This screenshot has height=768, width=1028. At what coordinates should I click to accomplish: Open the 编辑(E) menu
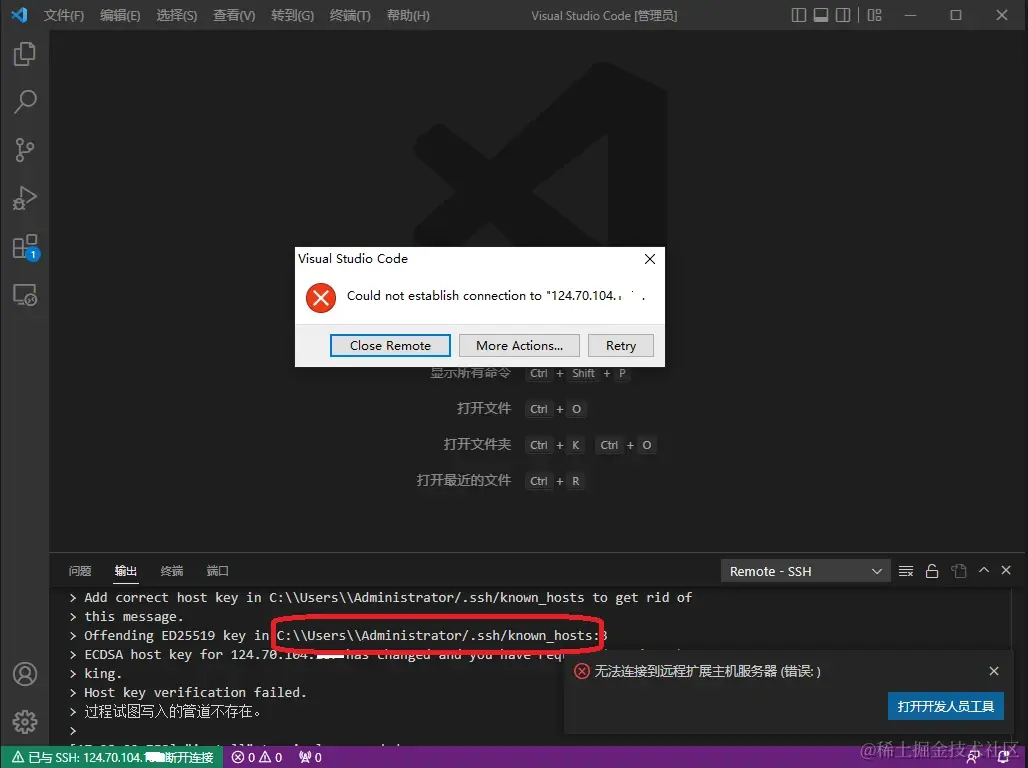click(x=120, y=15)
